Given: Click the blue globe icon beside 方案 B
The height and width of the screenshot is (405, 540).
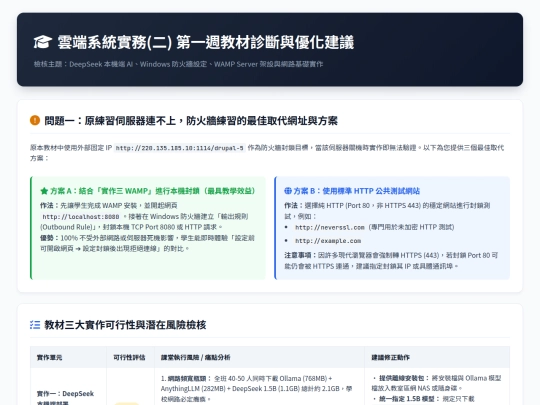Looking at the screenshot, I should [x=288, y=190].
